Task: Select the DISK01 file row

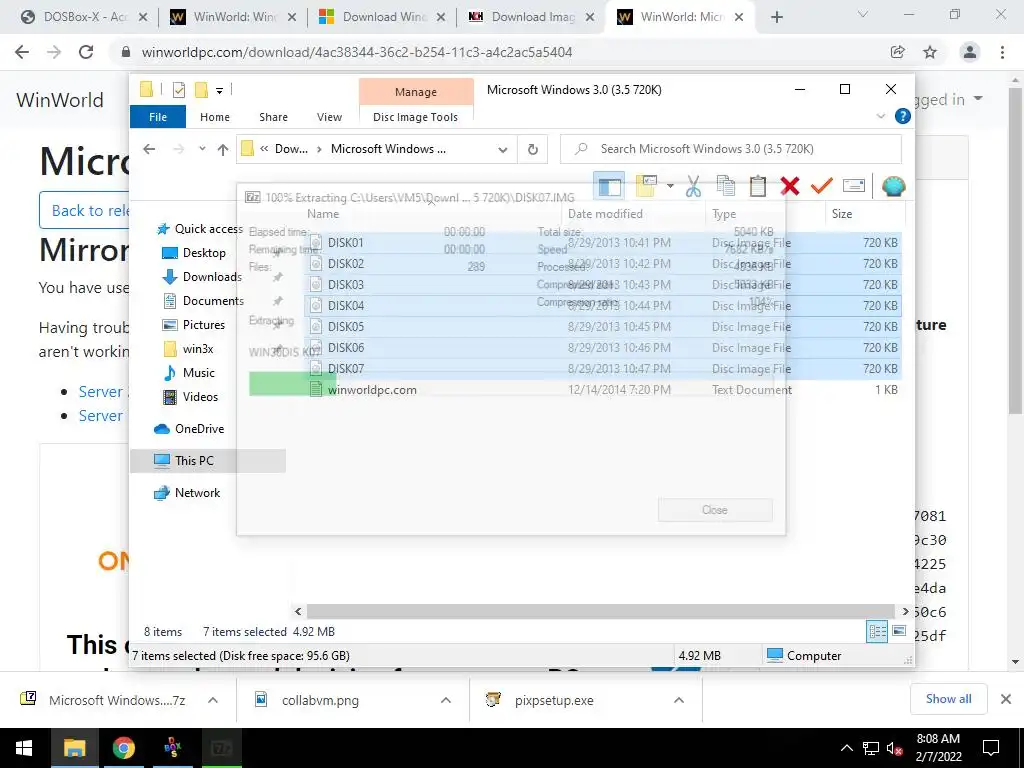Action: (603, 242)
